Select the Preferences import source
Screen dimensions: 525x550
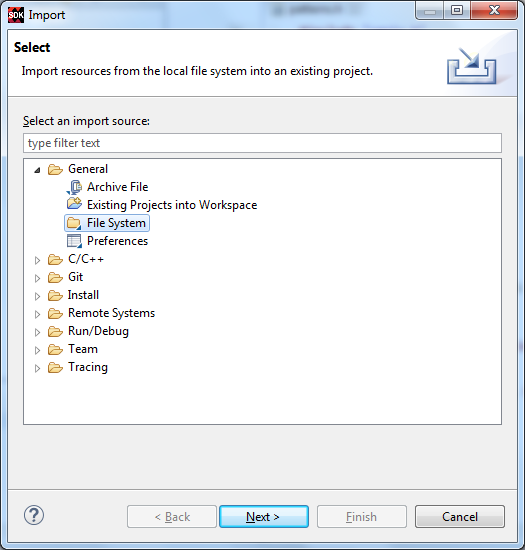click(x=117, y=241)
